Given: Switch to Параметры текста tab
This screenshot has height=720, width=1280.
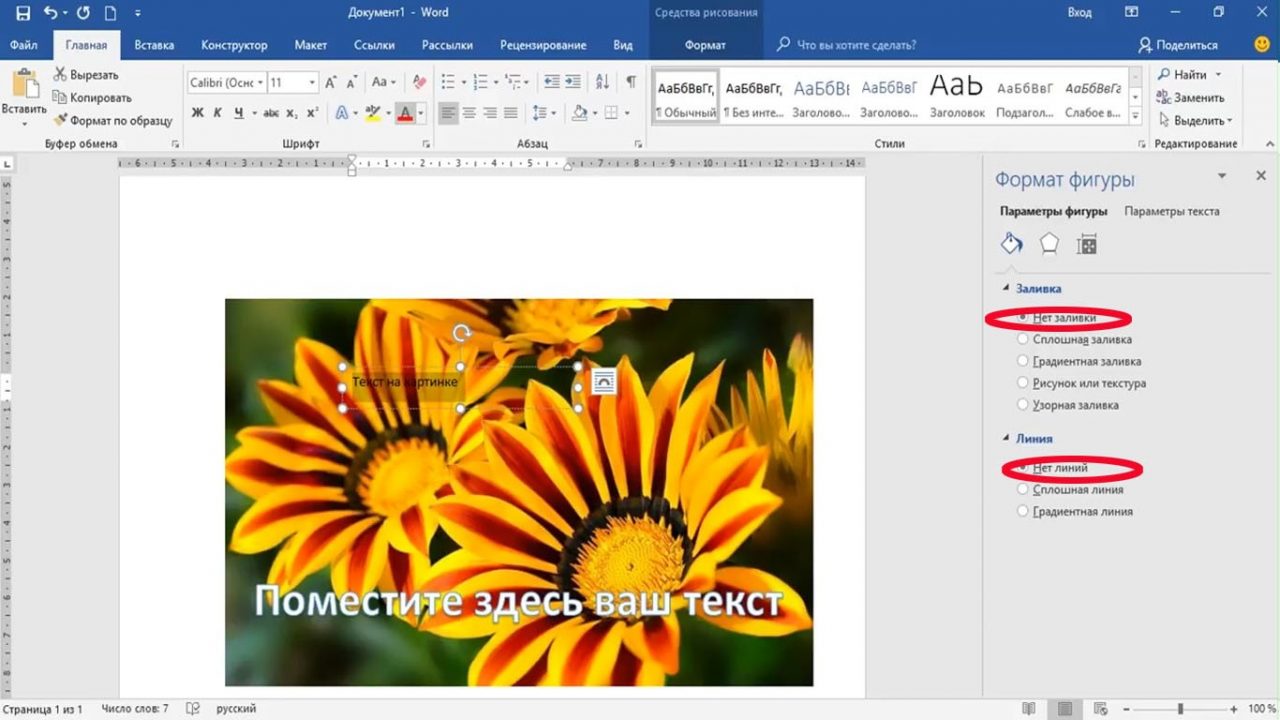Looking at the screenshot, I should tap(1171, 211).
